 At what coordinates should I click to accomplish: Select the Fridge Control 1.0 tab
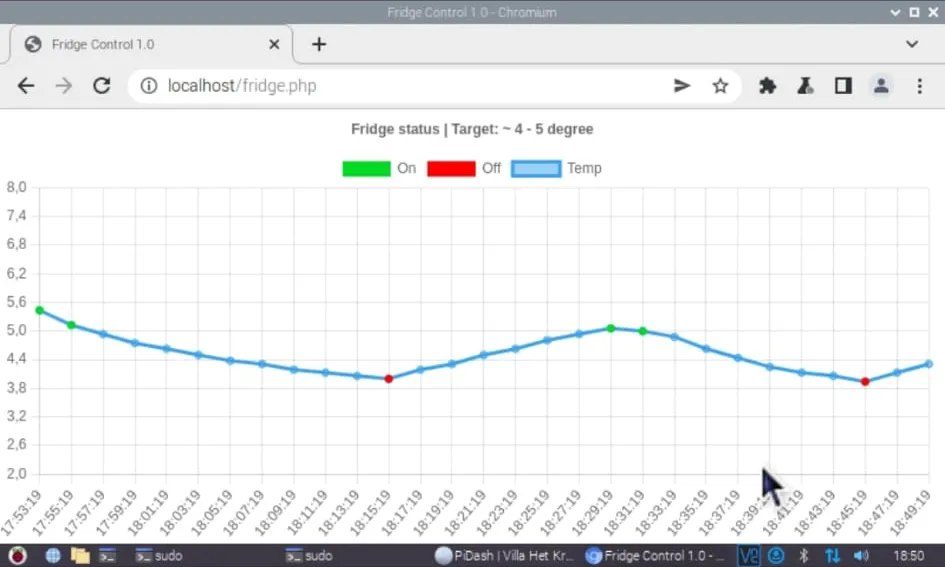coord(140,45)
